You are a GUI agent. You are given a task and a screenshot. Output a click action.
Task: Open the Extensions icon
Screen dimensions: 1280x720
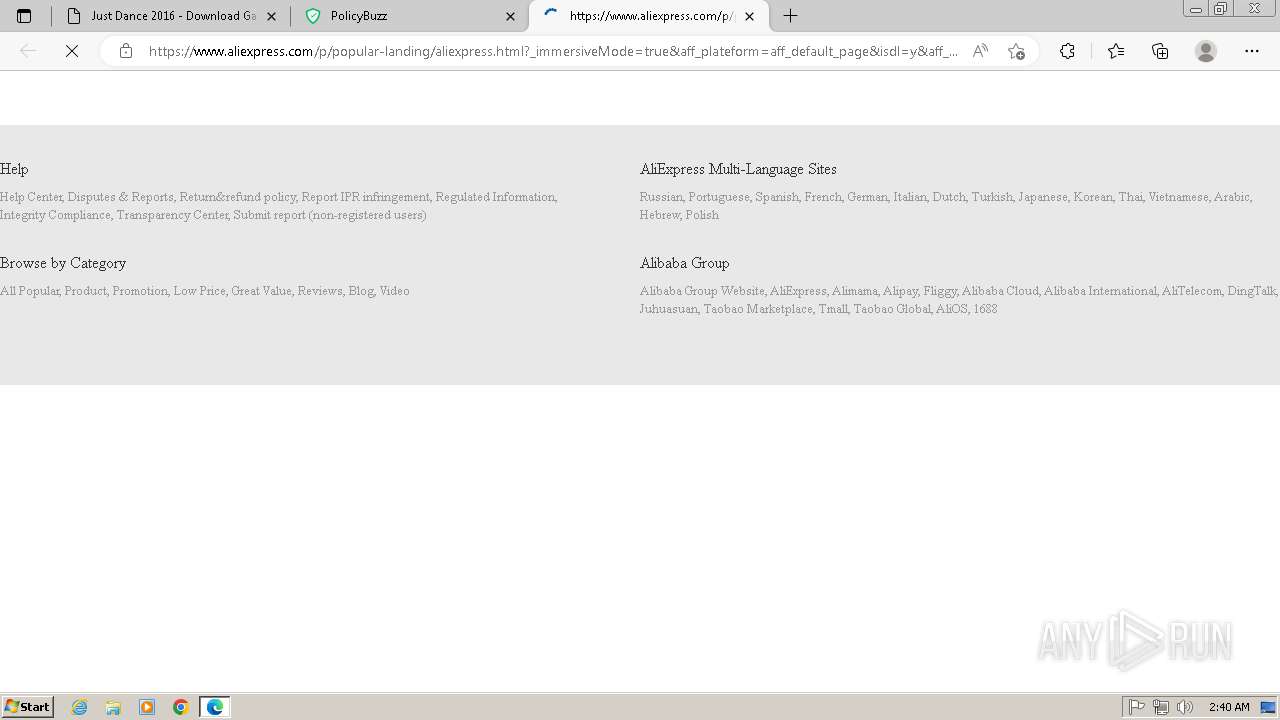[1067, 51]
